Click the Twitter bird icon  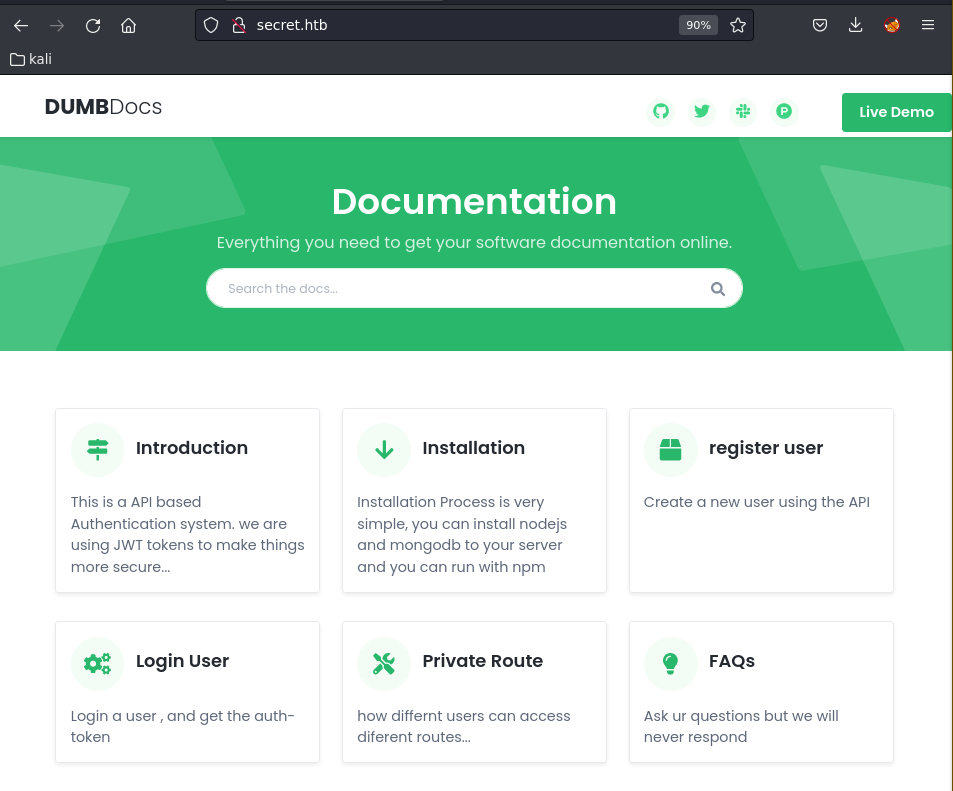click(x=702, y=111)
